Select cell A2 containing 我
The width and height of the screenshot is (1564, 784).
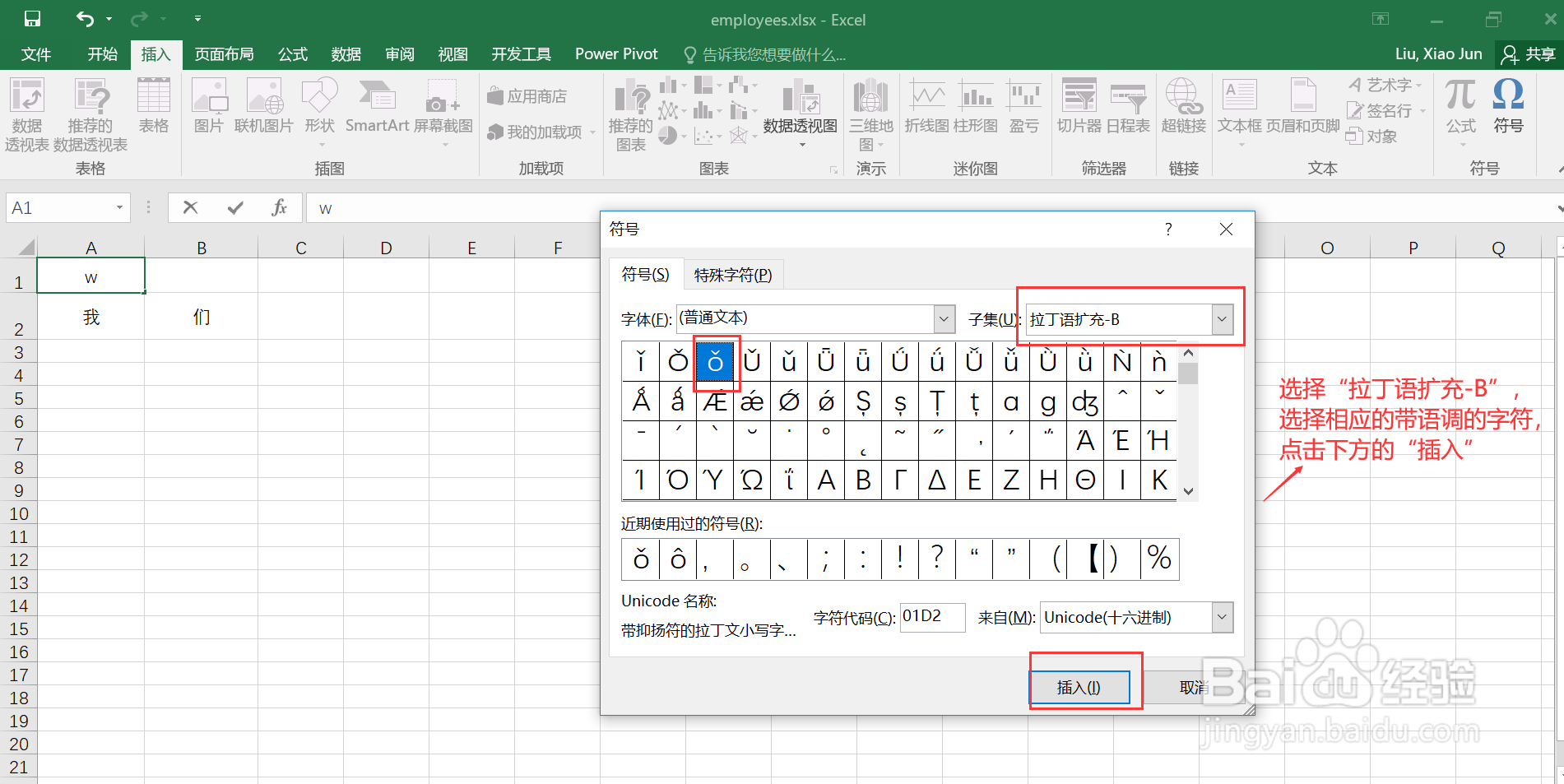(91, 317)
